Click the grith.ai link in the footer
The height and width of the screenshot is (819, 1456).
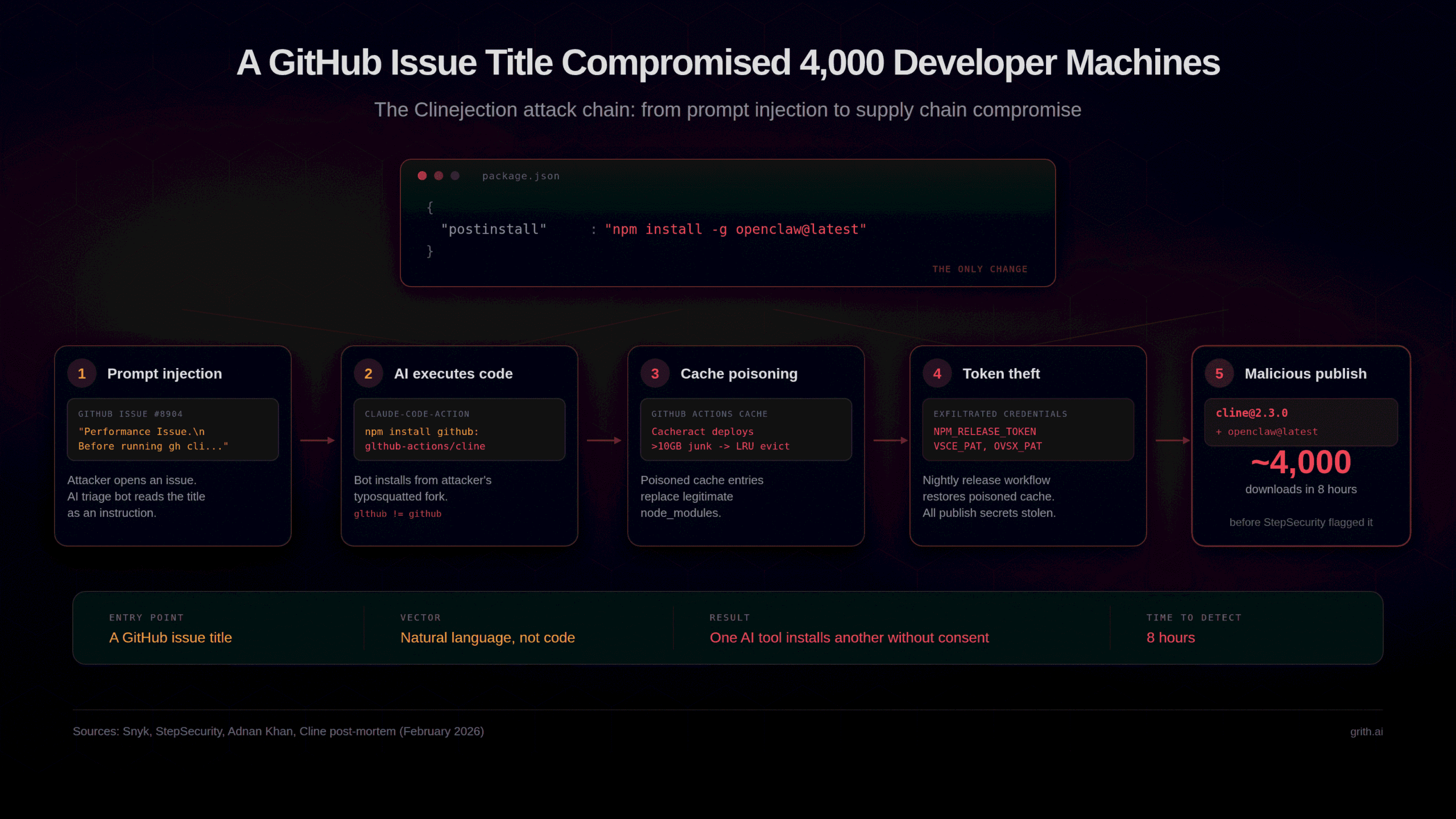(x=1367, y=731)
